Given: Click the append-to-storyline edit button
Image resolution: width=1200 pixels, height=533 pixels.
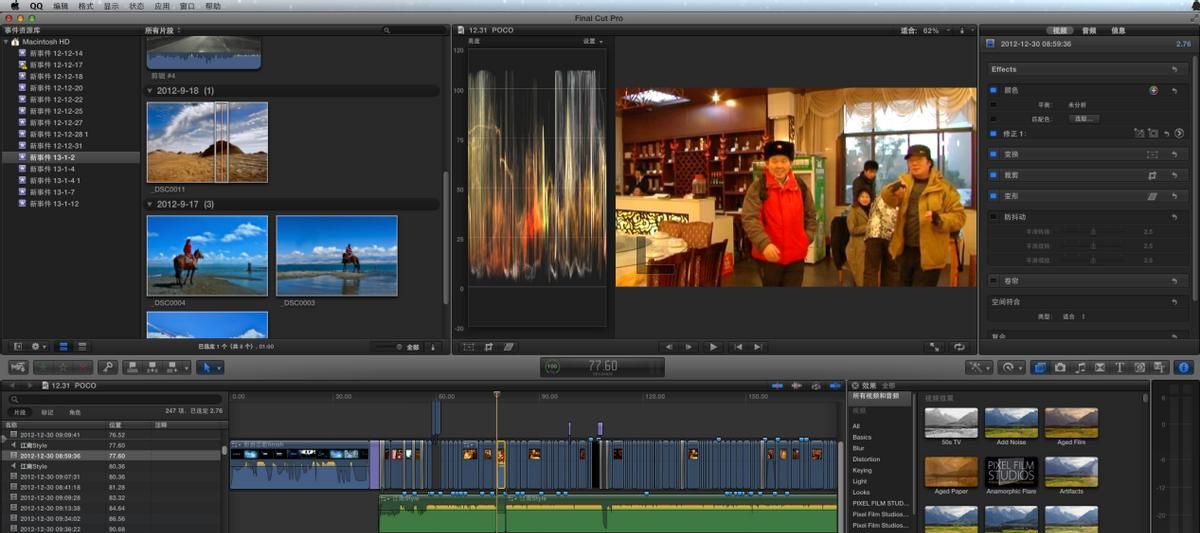Looking at the screenshot, I should point(172,367).
